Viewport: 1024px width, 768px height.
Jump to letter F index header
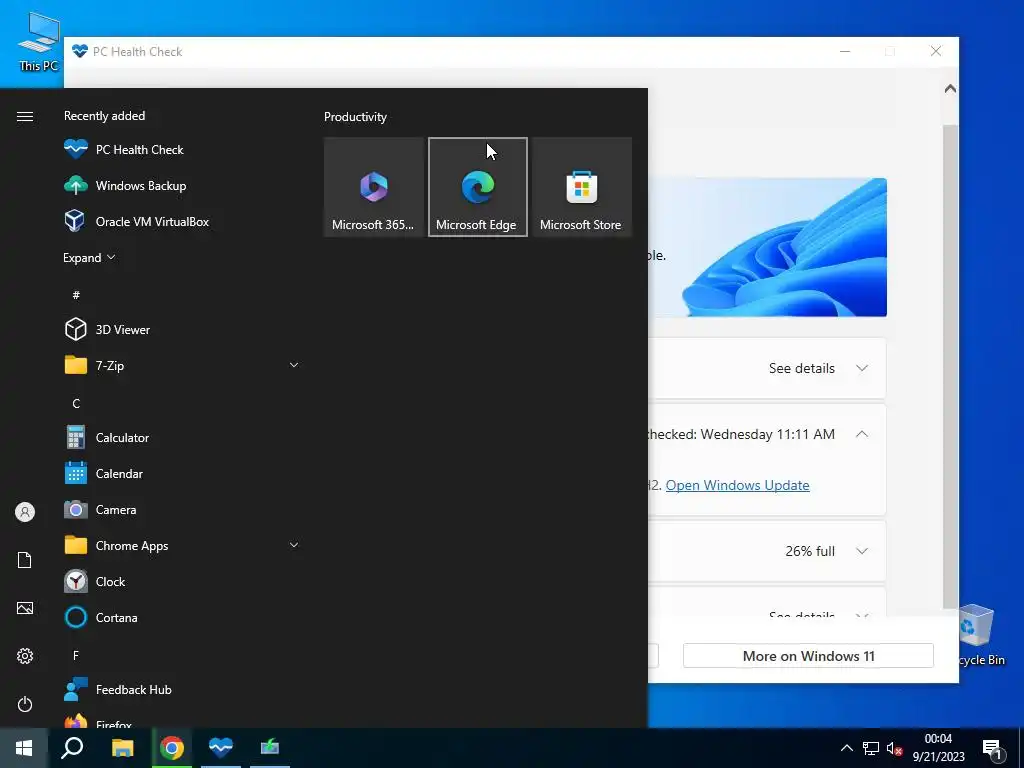tap(76, 655)
